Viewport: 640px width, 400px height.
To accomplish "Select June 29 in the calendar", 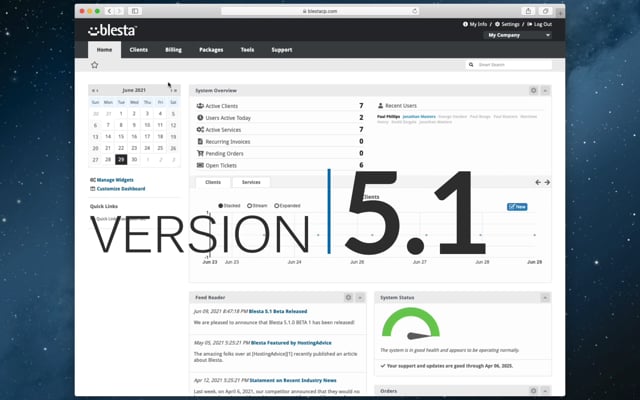I will 121,160.
